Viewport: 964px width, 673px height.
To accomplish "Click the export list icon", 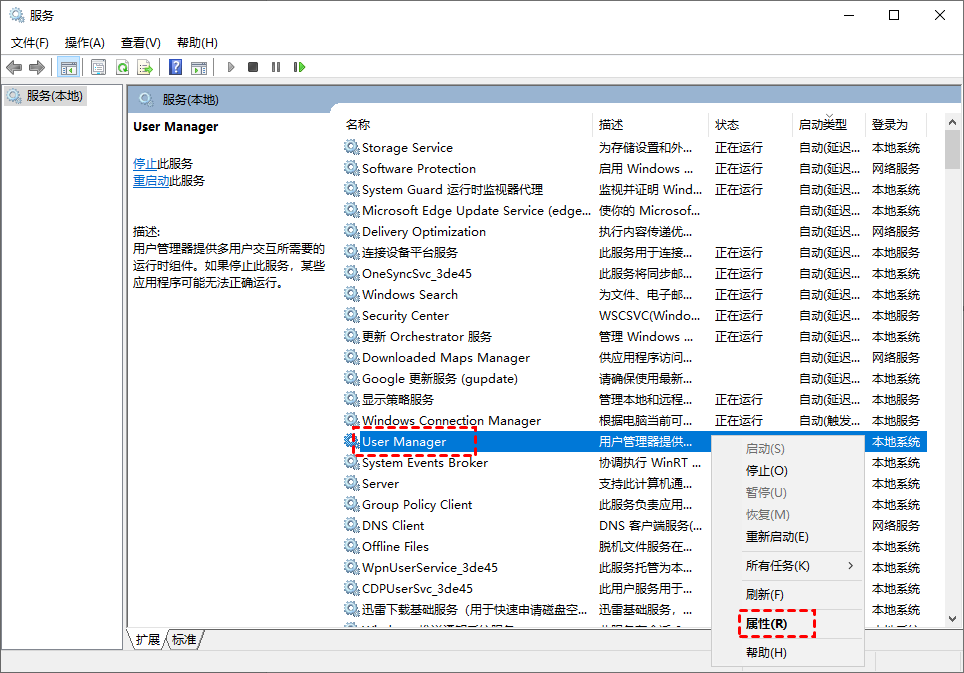I will click(x=146, y=66).
